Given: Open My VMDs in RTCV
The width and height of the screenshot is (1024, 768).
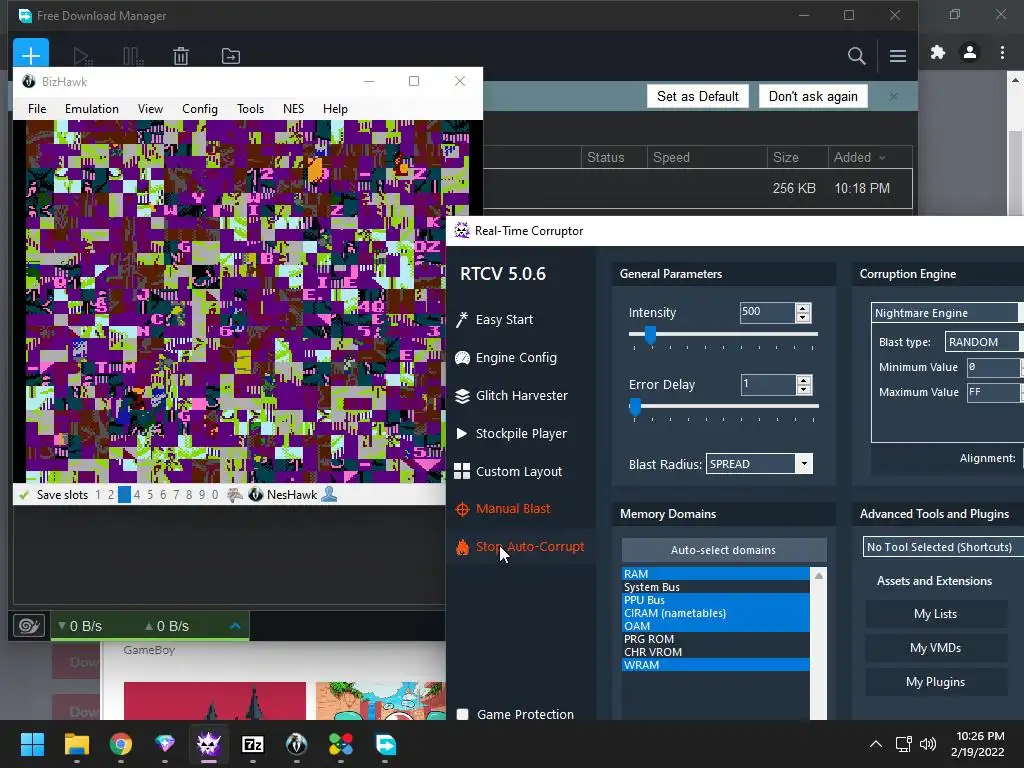Looking at the screenshot, I should 936,648.
